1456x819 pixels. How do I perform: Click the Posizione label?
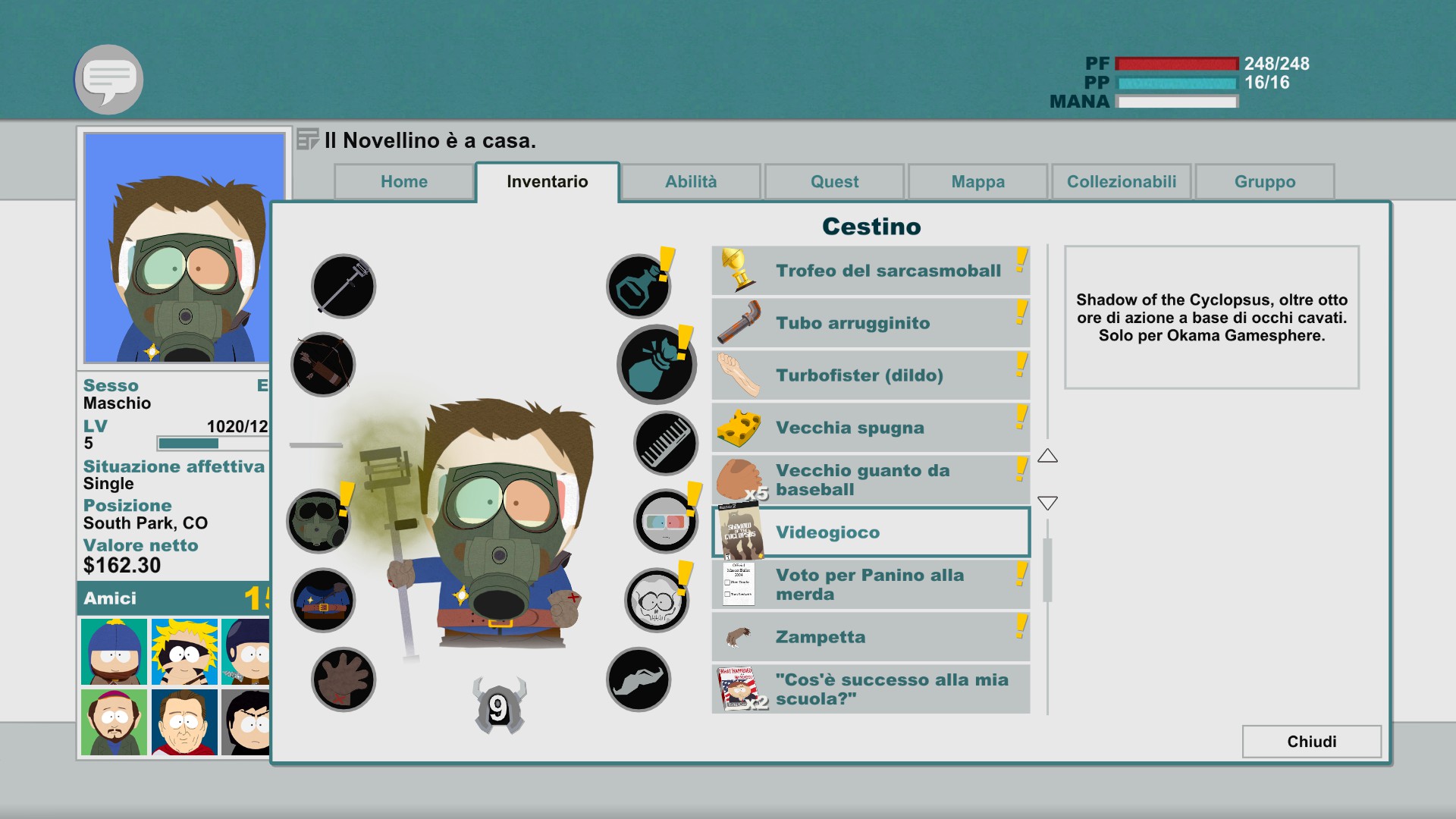coord(127,505)
